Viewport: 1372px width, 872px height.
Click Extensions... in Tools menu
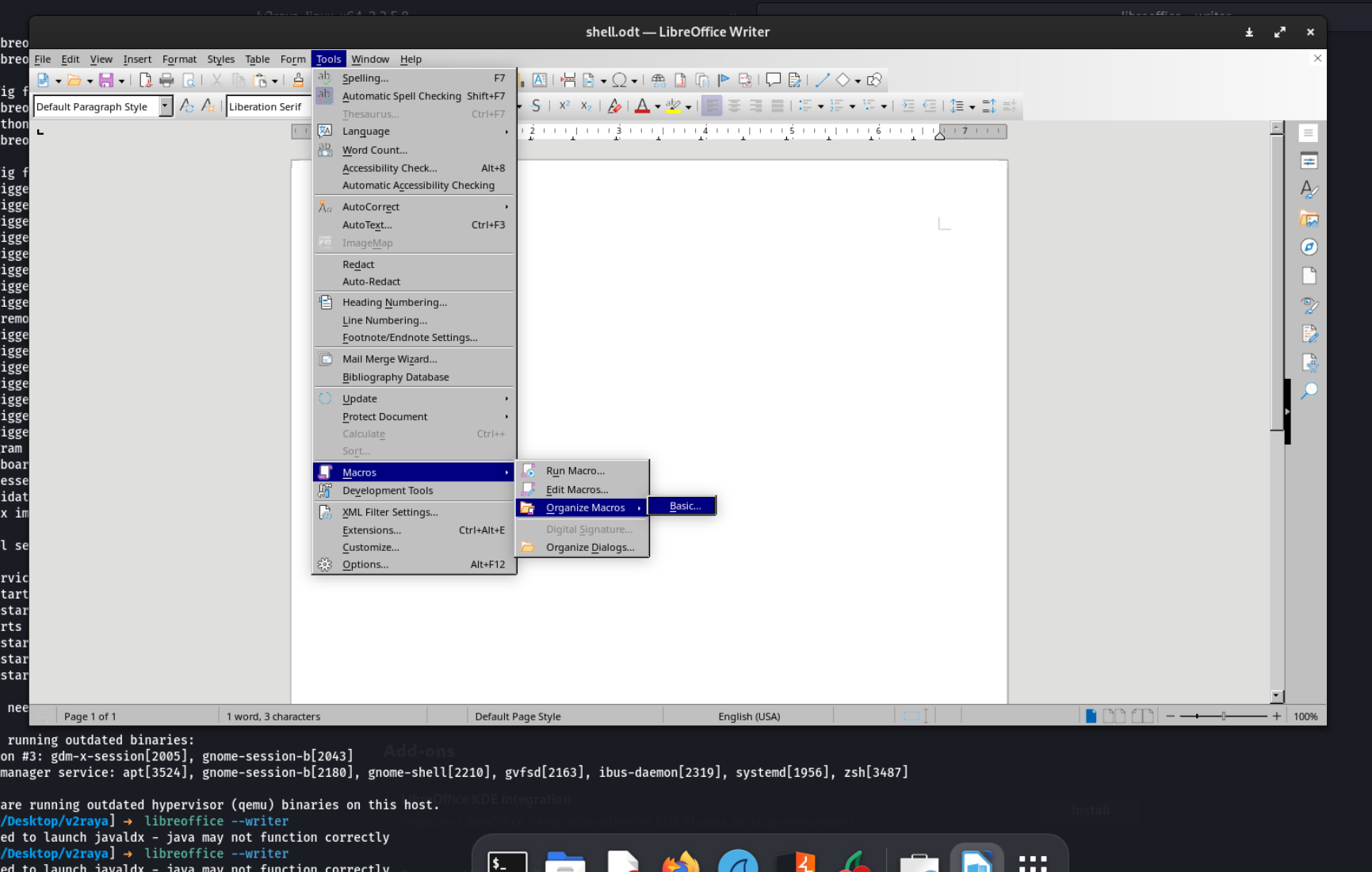pyautogui.click(x=414, y=530)
